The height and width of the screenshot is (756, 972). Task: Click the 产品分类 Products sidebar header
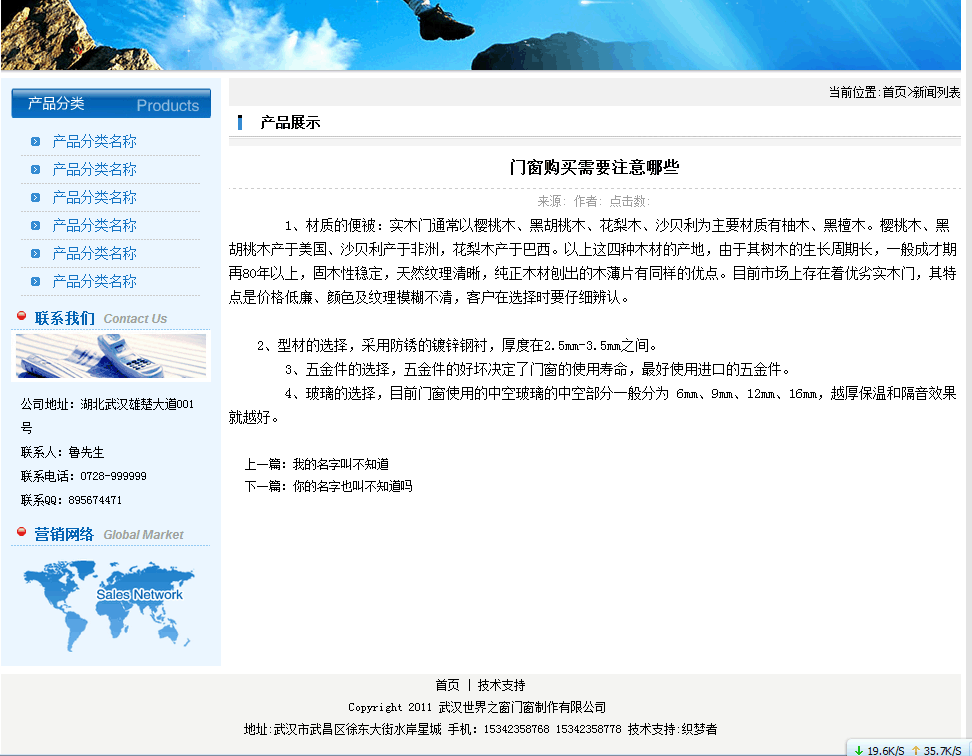pyautogui.click(x=111, y=104)
